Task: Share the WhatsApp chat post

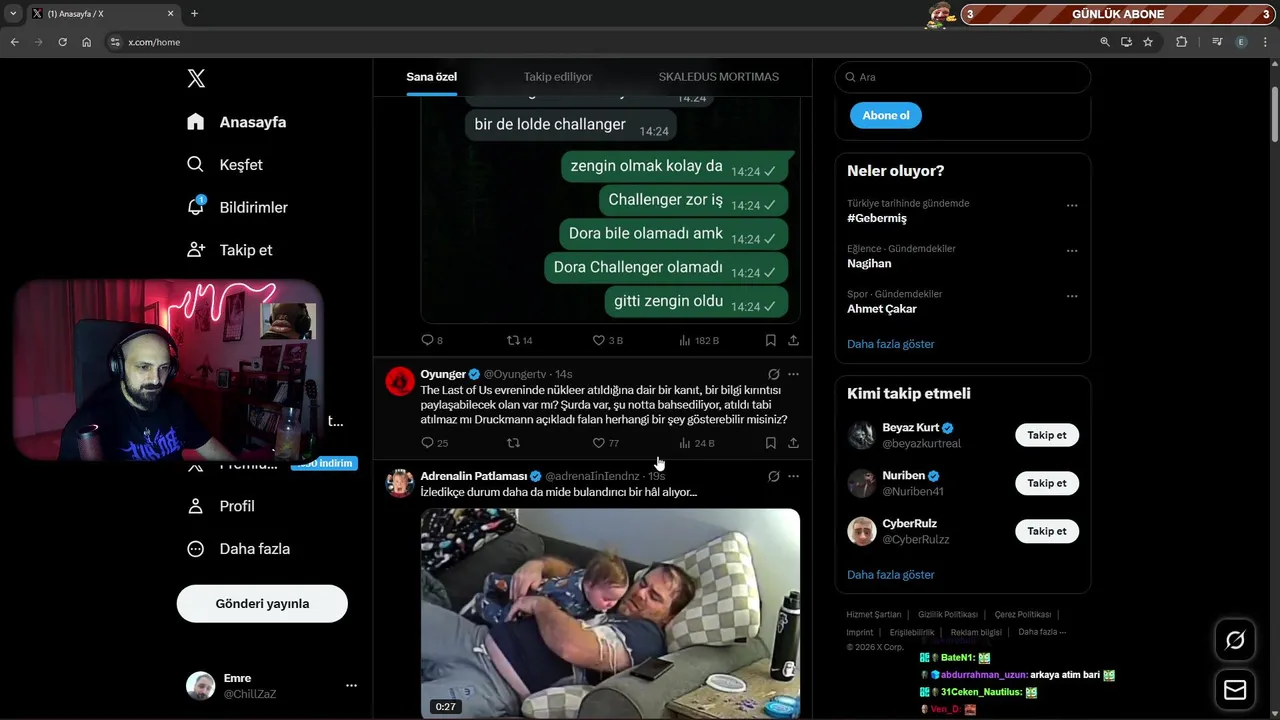Action: 793,340
